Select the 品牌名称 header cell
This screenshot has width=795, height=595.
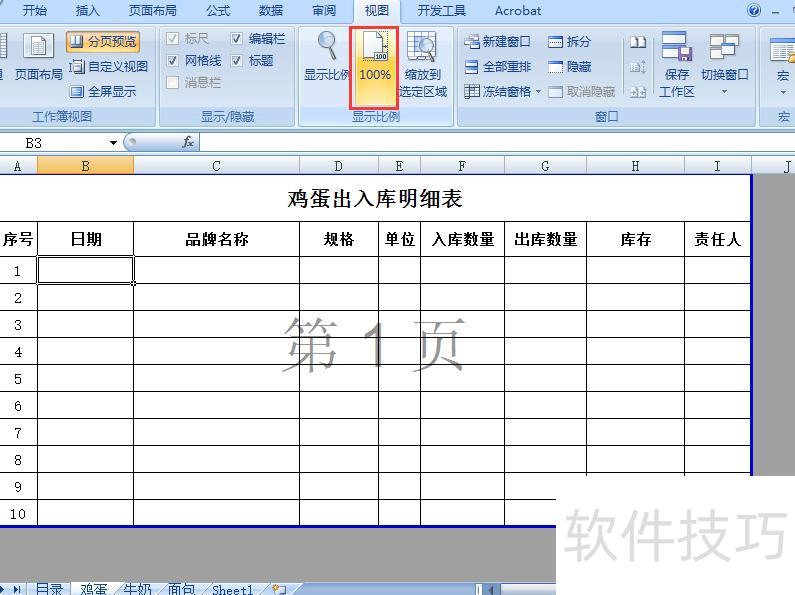pos(216,239)
